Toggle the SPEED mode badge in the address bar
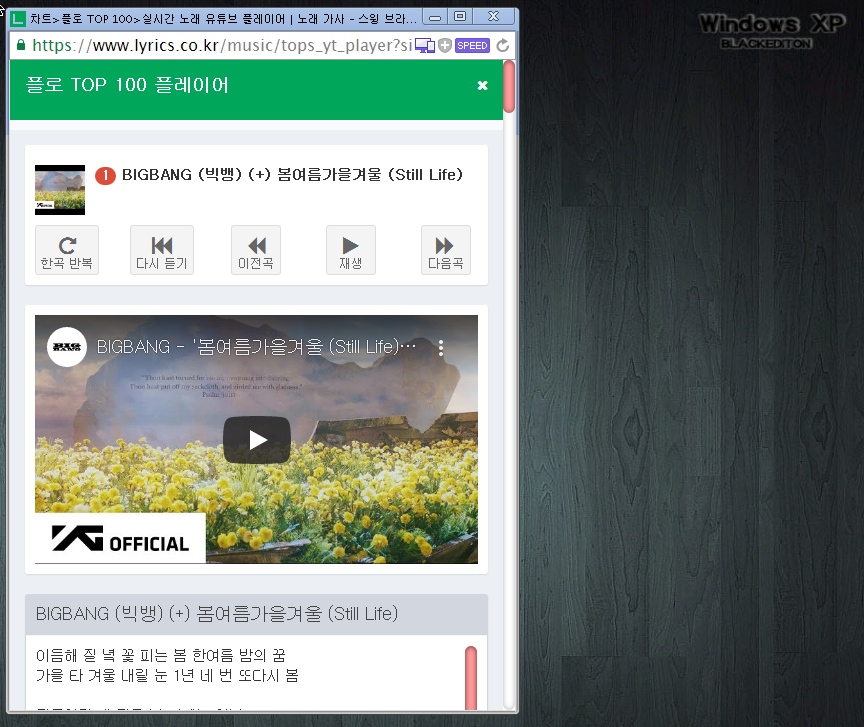The height and width of the screenshot is (727, 864). 472,46
